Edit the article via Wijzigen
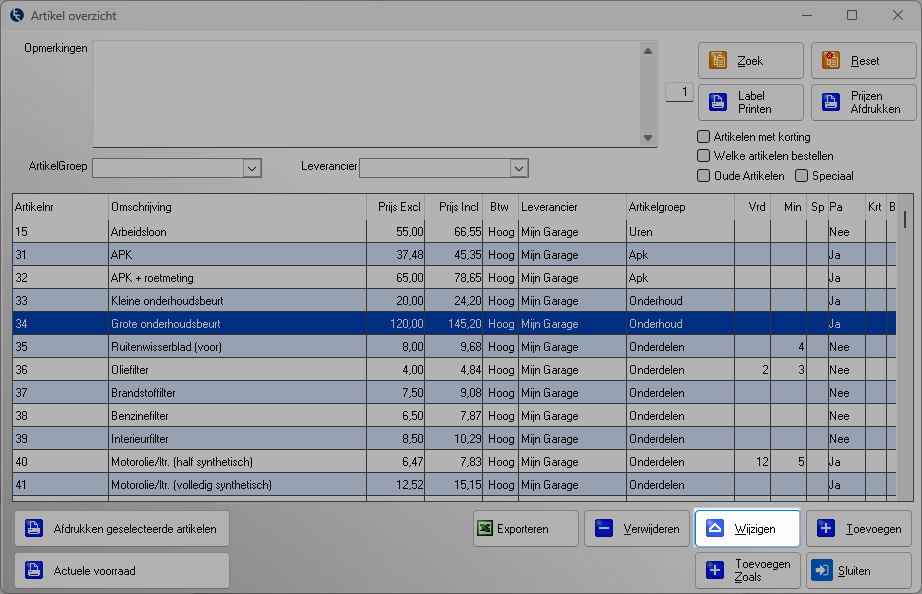Screen dimensions: 922x594 pyautogui.click(x=747, y=528)
